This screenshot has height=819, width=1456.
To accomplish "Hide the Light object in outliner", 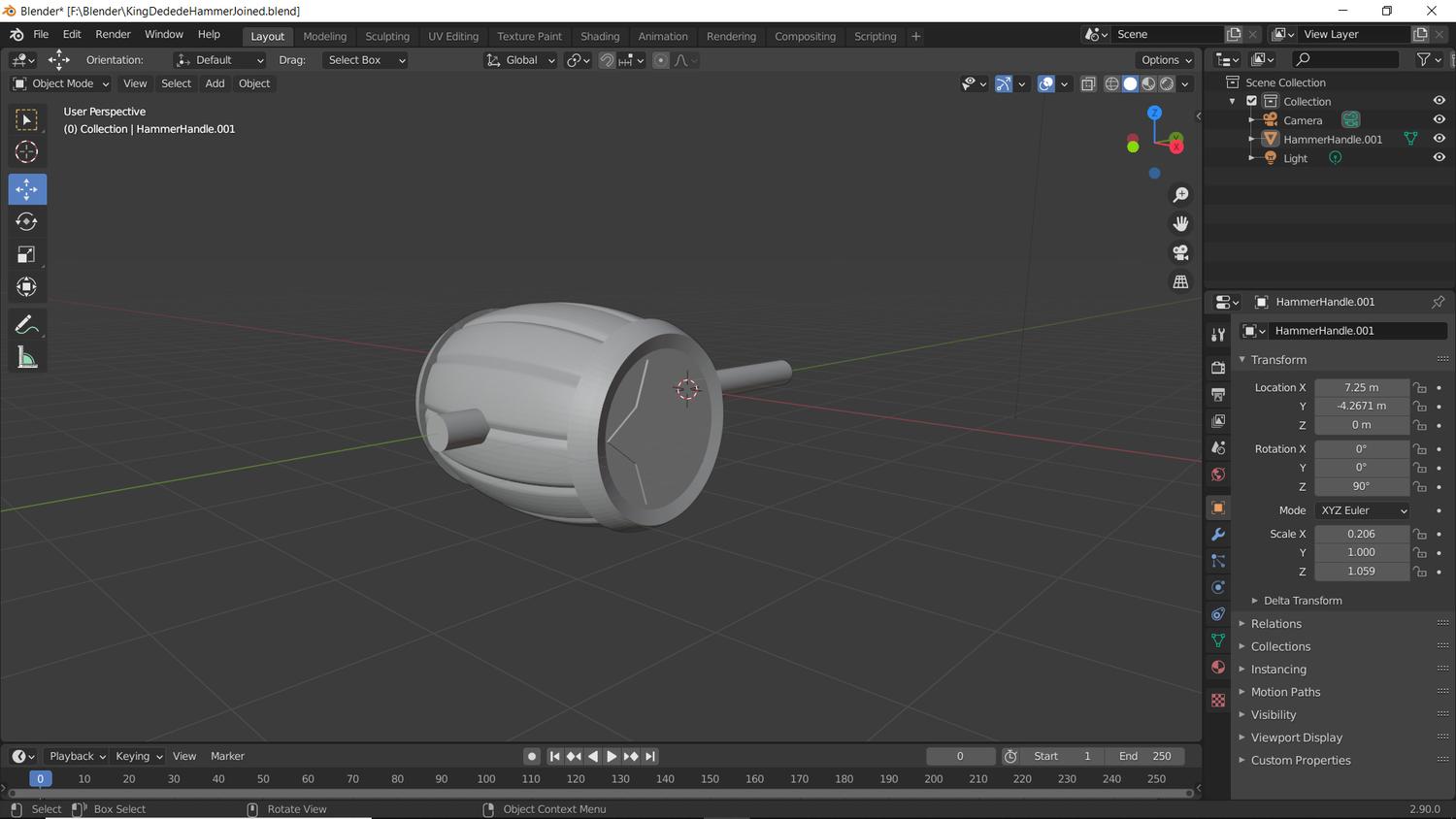I will [x=1439, y=157].
